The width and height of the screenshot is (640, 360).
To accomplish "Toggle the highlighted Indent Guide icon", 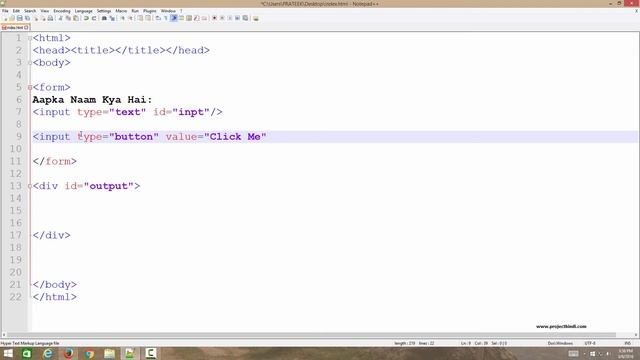I will 173,18.
